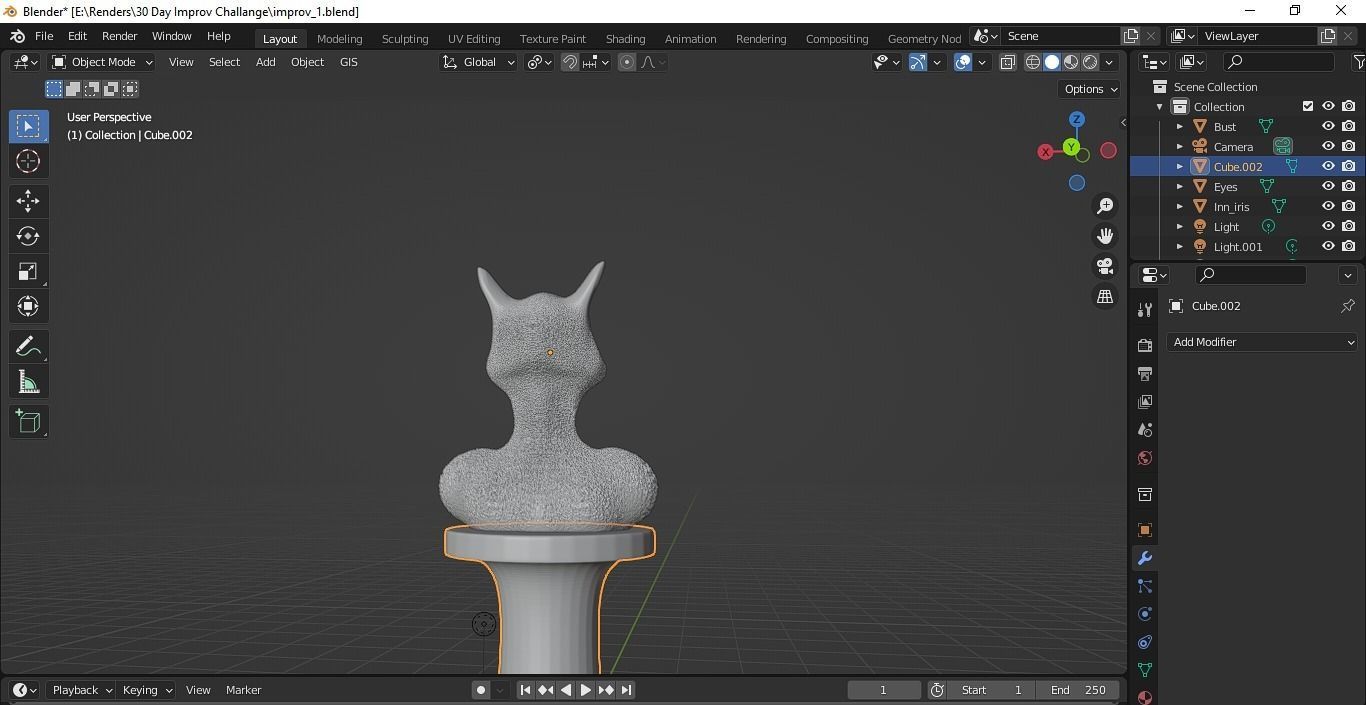Toggle Light viewport visibility eye
This screenshot has width=1366, height=705.
pyautogui.click(x=1328, y=226)
